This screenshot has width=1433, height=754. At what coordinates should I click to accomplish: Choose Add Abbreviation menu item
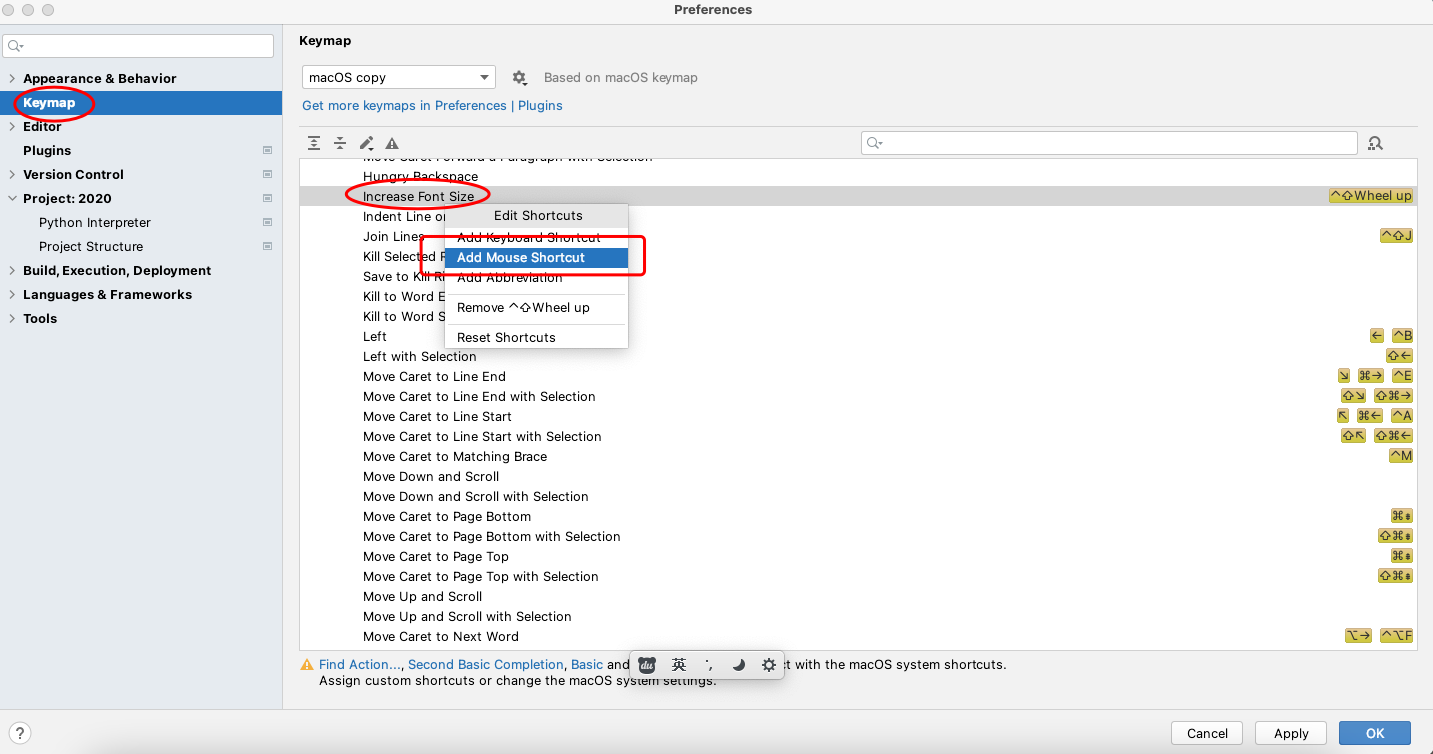pos(536,277)
